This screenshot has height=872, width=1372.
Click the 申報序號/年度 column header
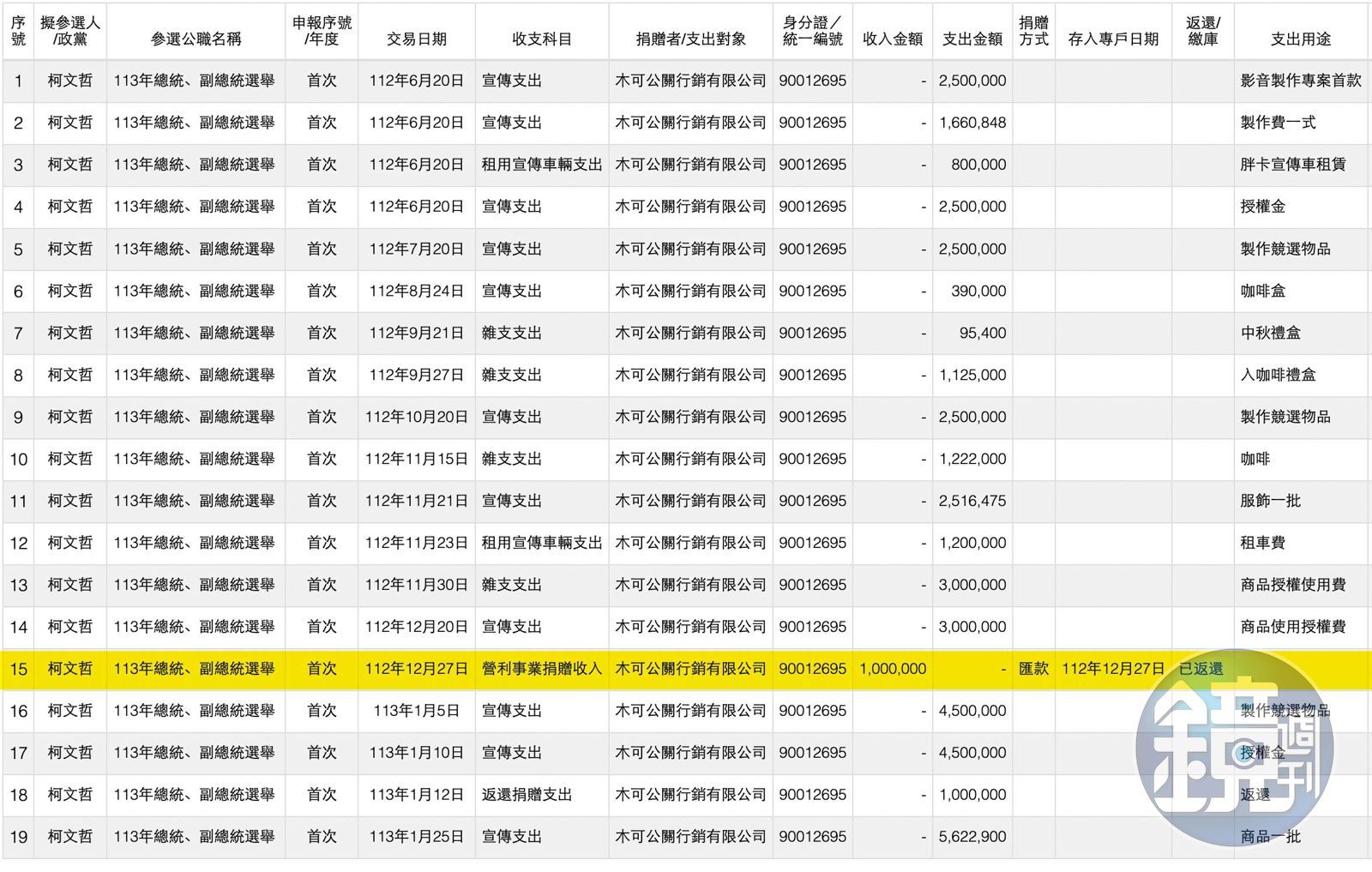(x=322, y=31)
